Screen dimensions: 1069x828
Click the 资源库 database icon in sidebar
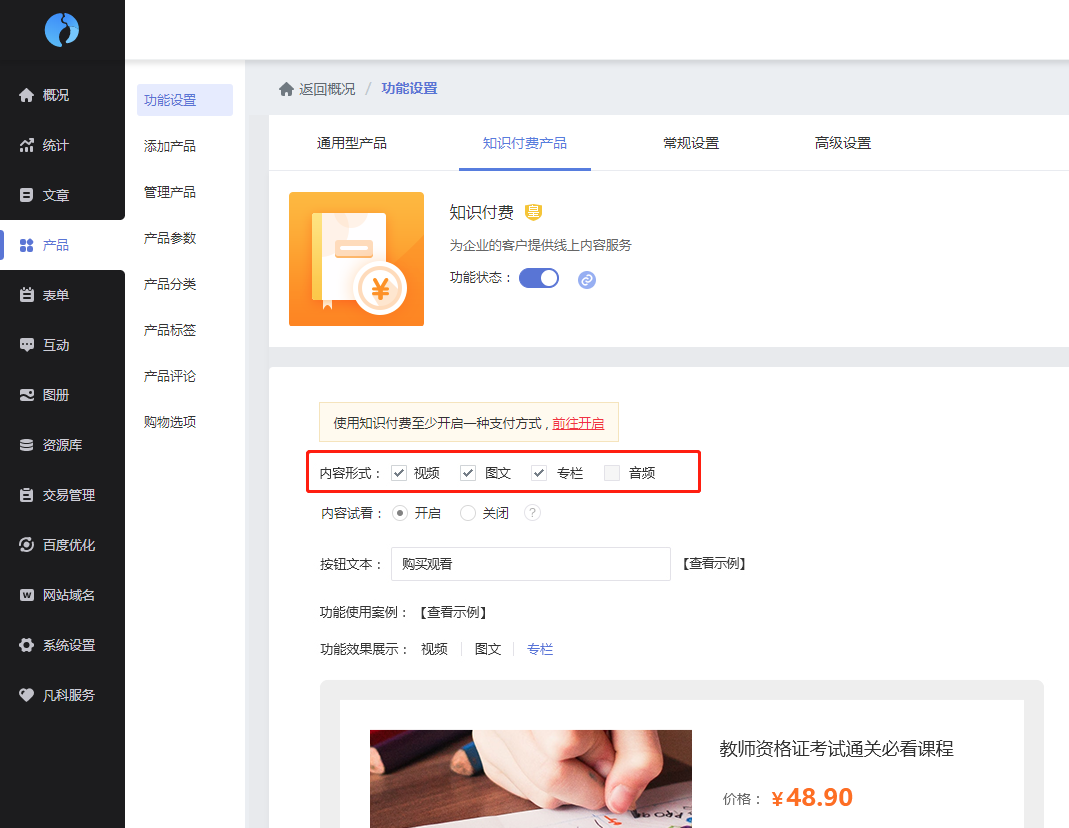(27, 445)
